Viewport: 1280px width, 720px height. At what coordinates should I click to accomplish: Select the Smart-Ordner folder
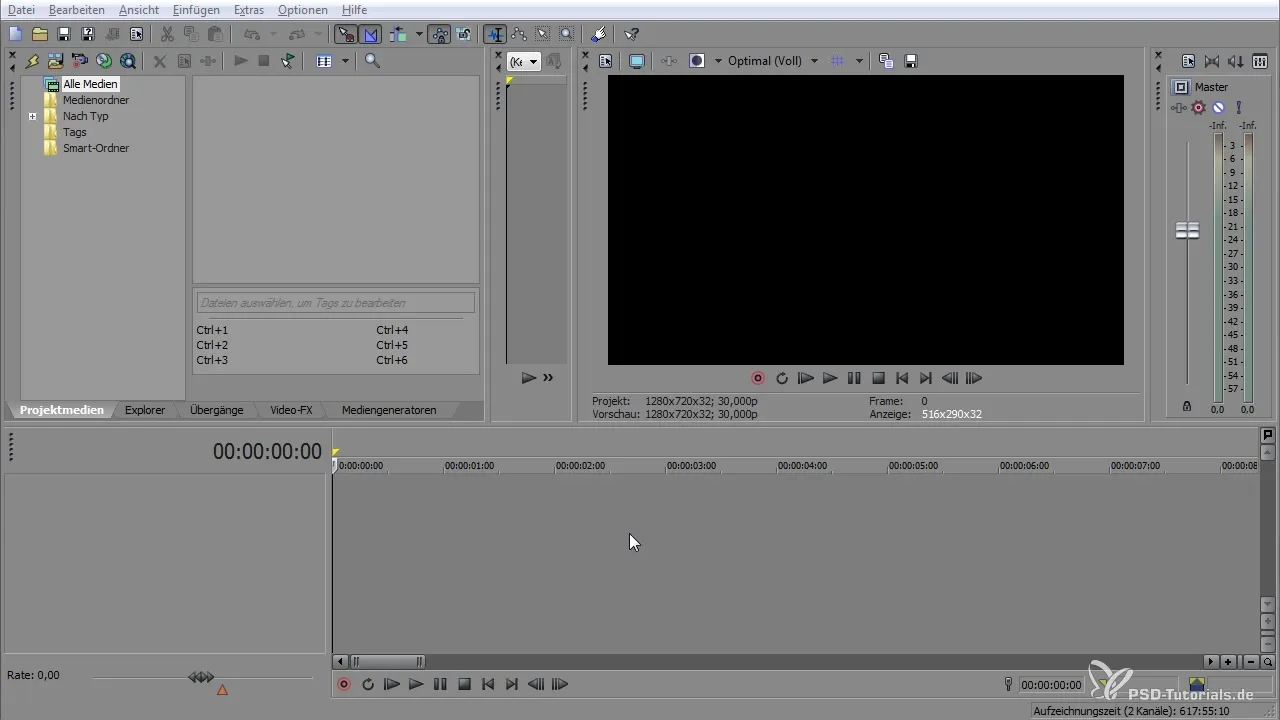96,148
